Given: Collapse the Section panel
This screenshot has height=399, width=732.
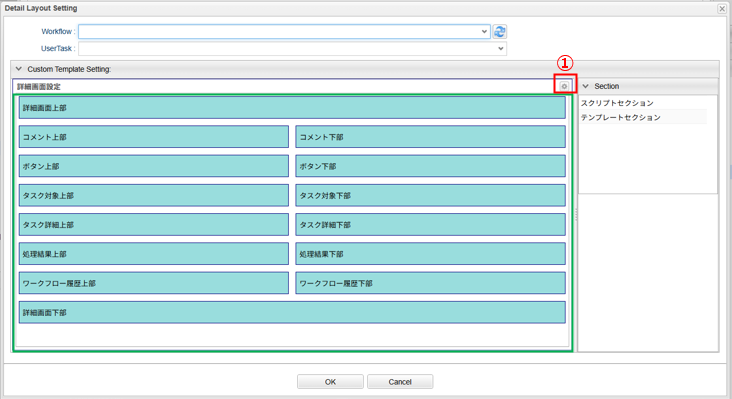Looking at the screenshot, I should pyautogui.click(x=585, y=86).
